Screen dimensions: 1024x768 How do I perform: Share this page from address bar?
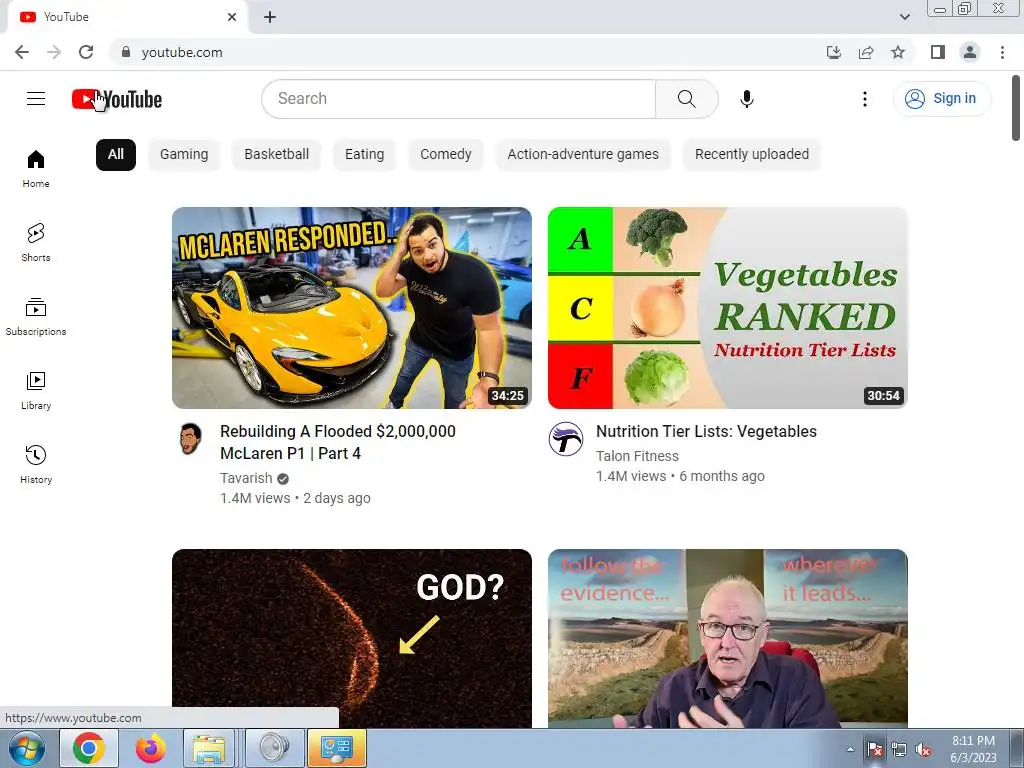(x=866, y=52)
